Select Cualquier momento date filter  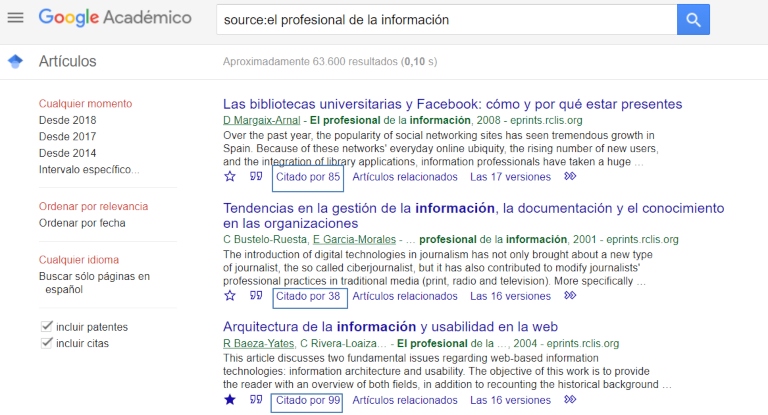85,104
